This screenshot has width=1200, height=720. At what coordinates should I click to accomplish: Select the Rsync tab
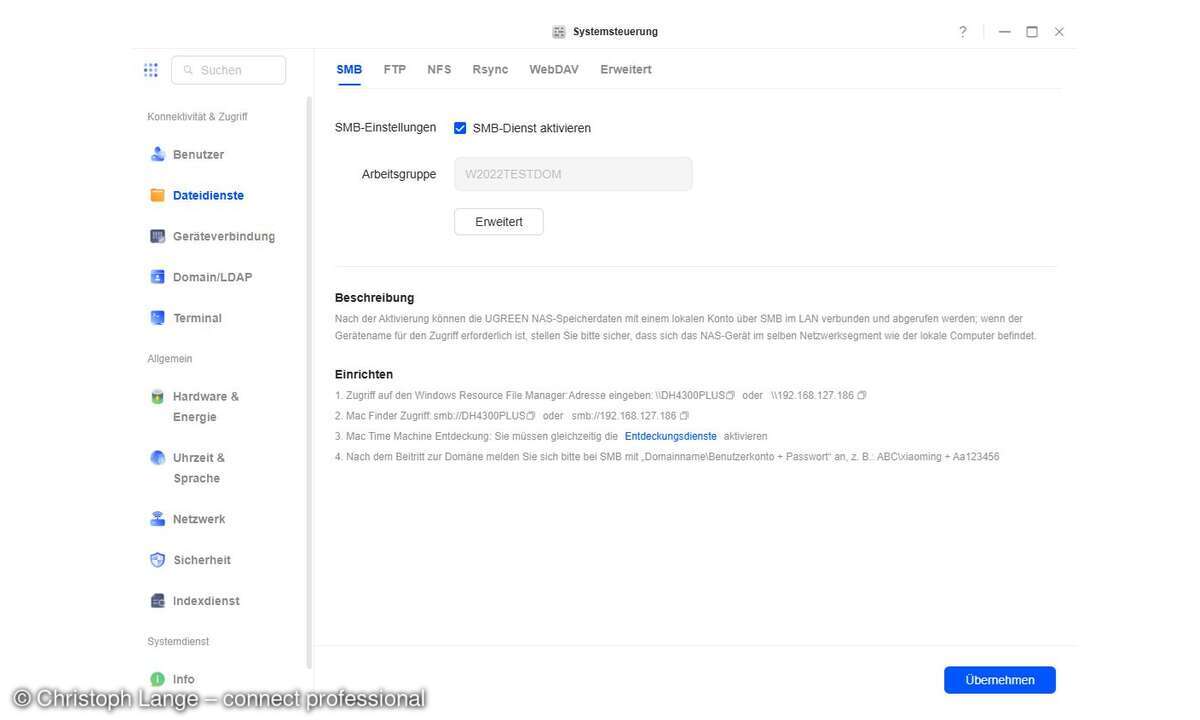coord(490,70)
